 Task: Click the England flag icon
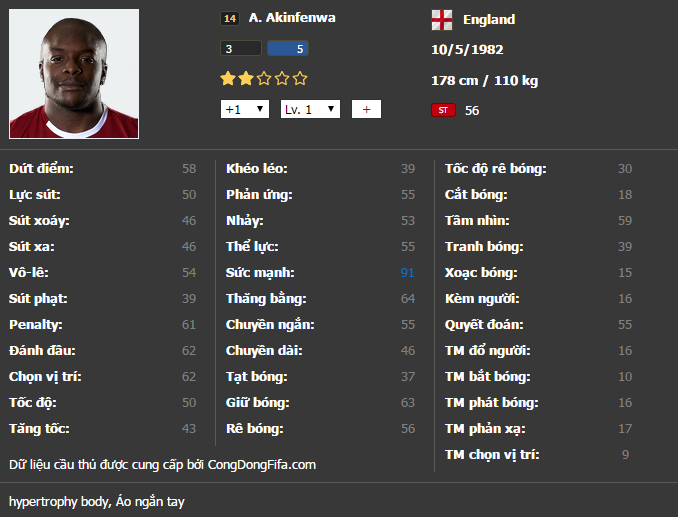[442, 20]
